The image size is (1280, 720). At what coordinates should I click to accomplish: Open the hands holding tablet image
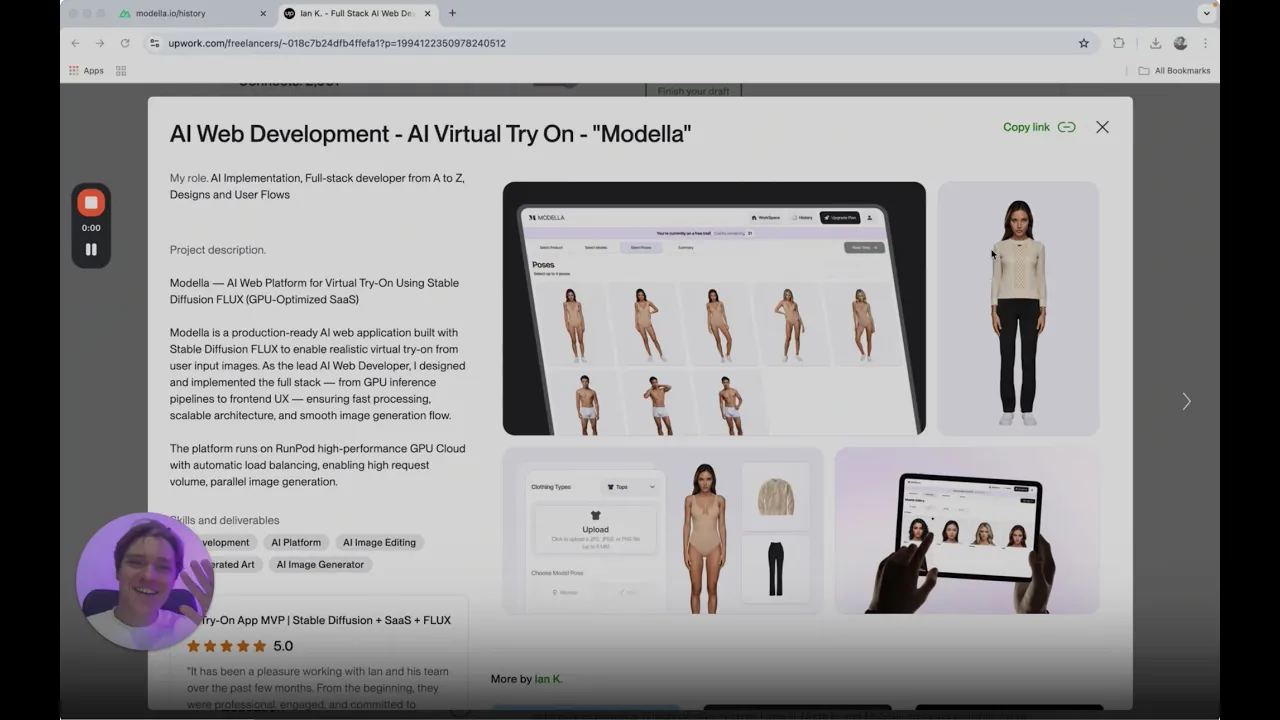tap(967, 530)
